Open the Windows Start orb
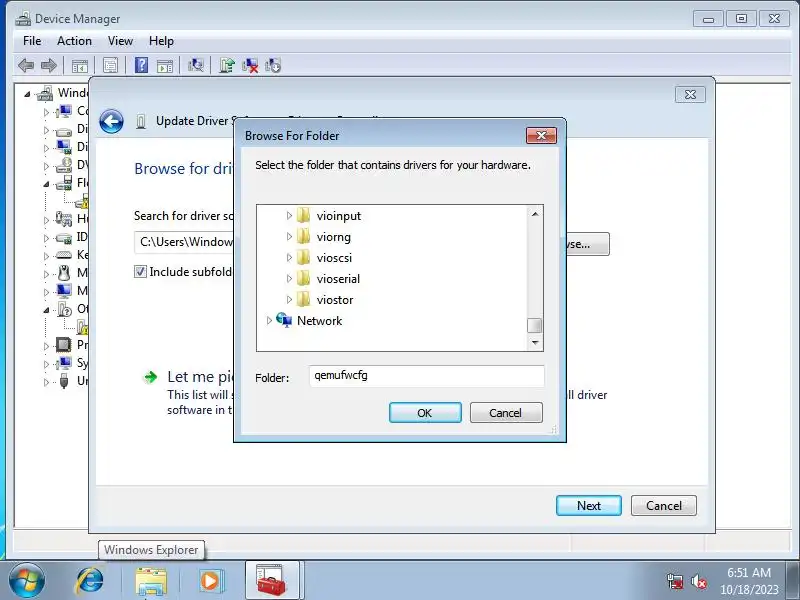This screenshot has height=600, width=800. click(26, 580)
